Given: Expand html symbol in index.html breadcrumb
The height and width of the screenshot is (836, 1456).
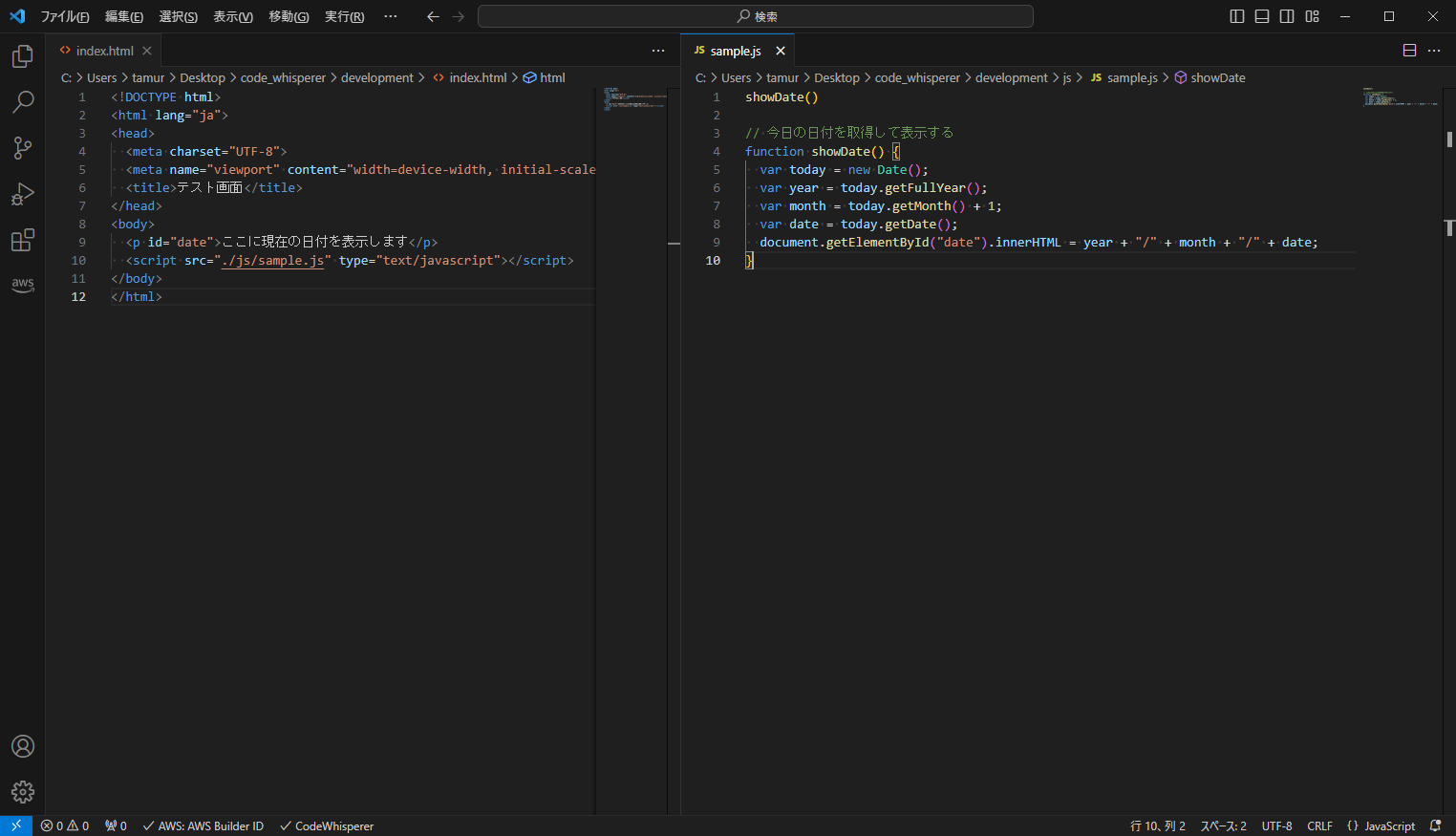Looking at the screenshot, I should click(544, 77).
